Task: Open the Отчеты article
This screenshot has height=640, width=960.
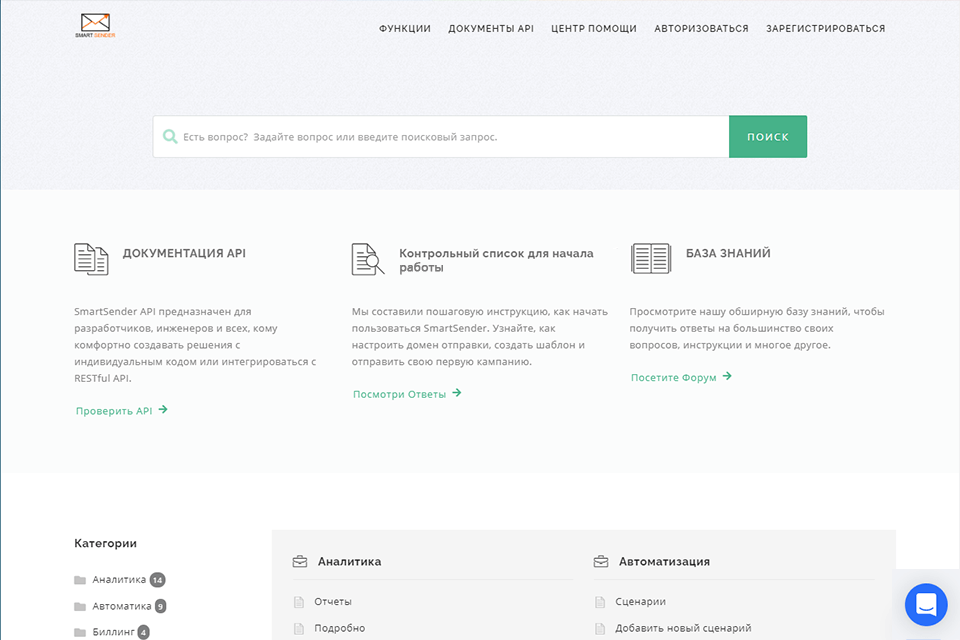Action: click(x=333, y=602)
